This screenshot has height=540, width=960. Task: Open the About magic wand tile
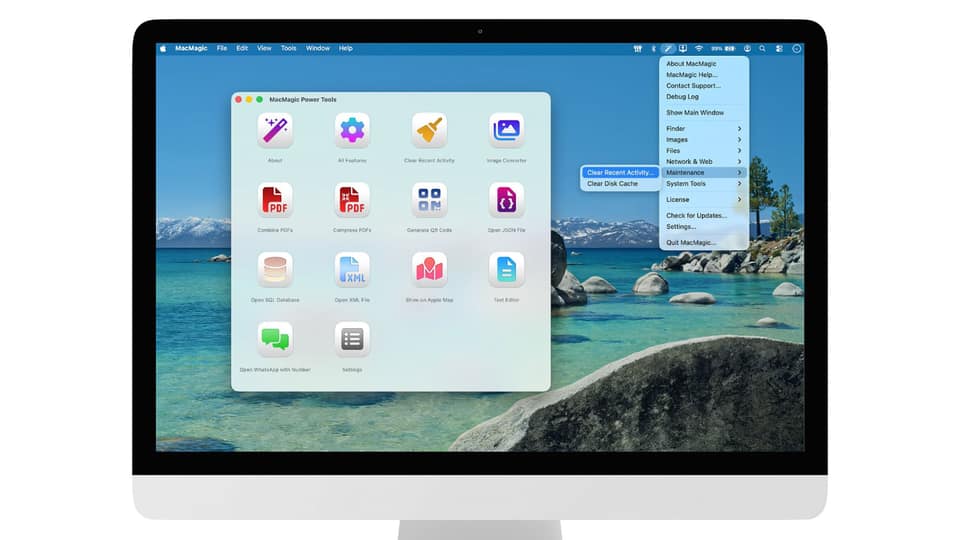(x=275, y=130)
